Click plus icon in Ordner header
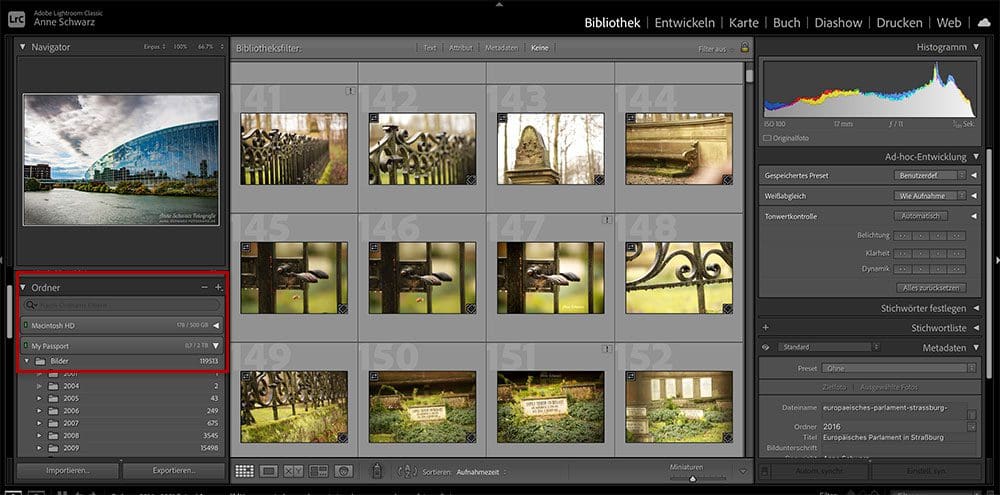 218,288
